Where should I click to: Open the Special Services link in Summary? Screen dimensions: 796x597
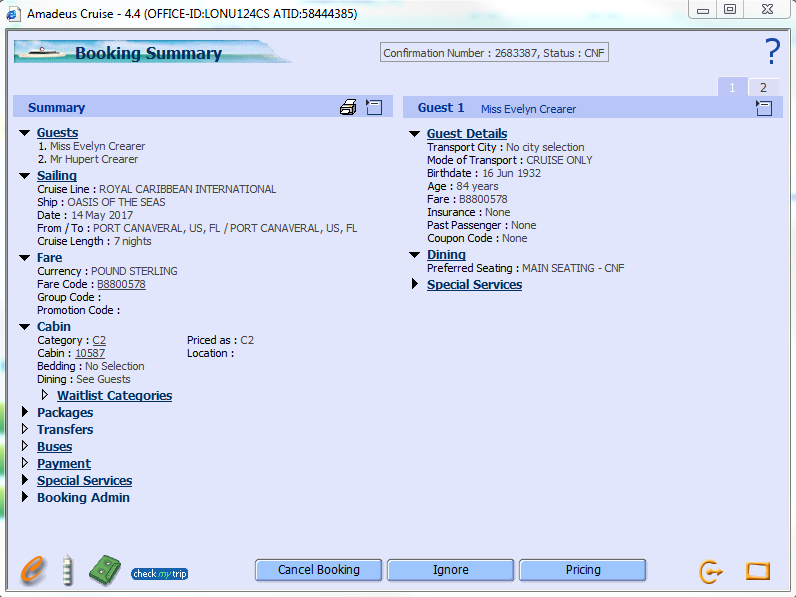(x=84, y=481)
